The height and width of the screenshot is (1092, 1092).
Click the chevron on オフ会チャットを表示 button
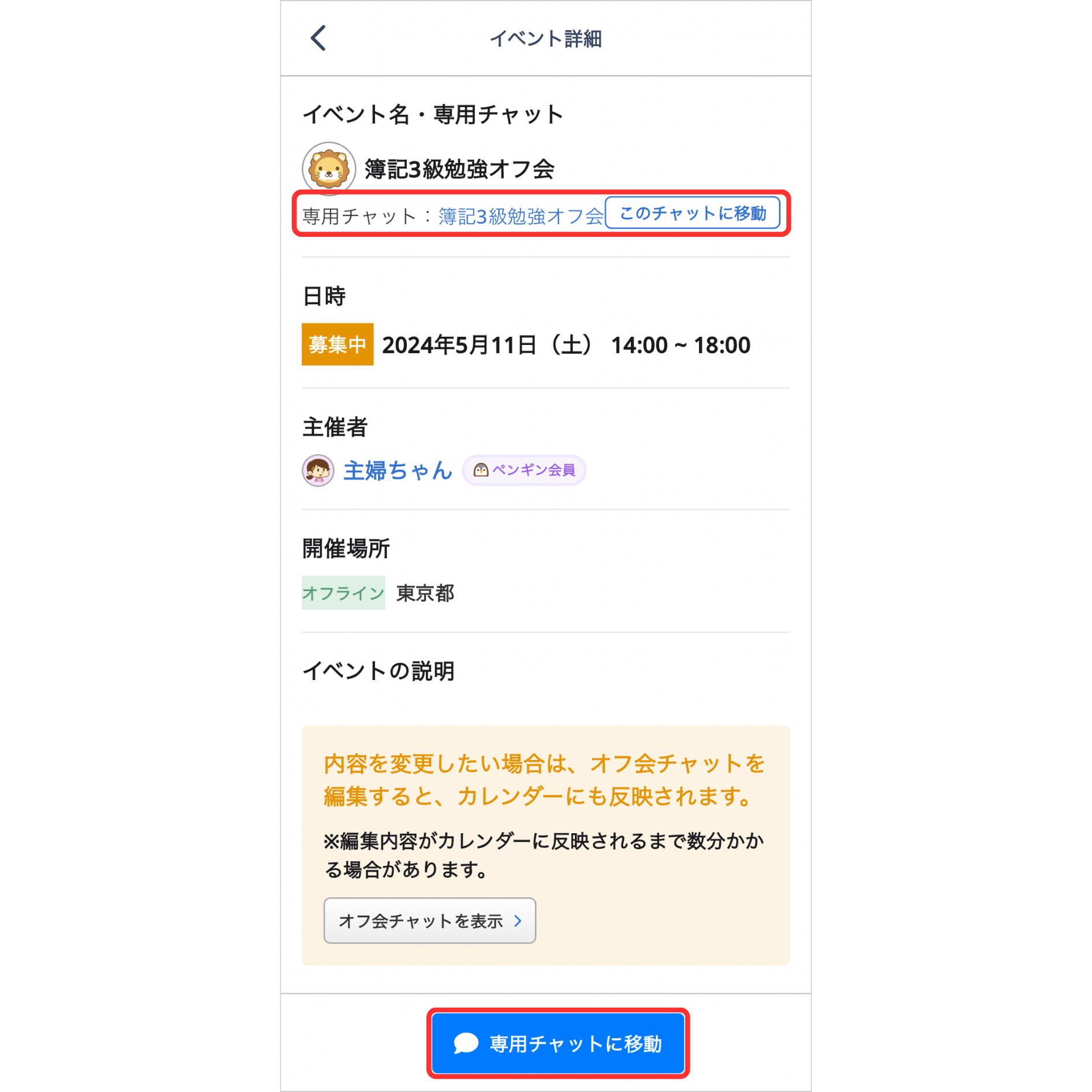tap(518, 920)
